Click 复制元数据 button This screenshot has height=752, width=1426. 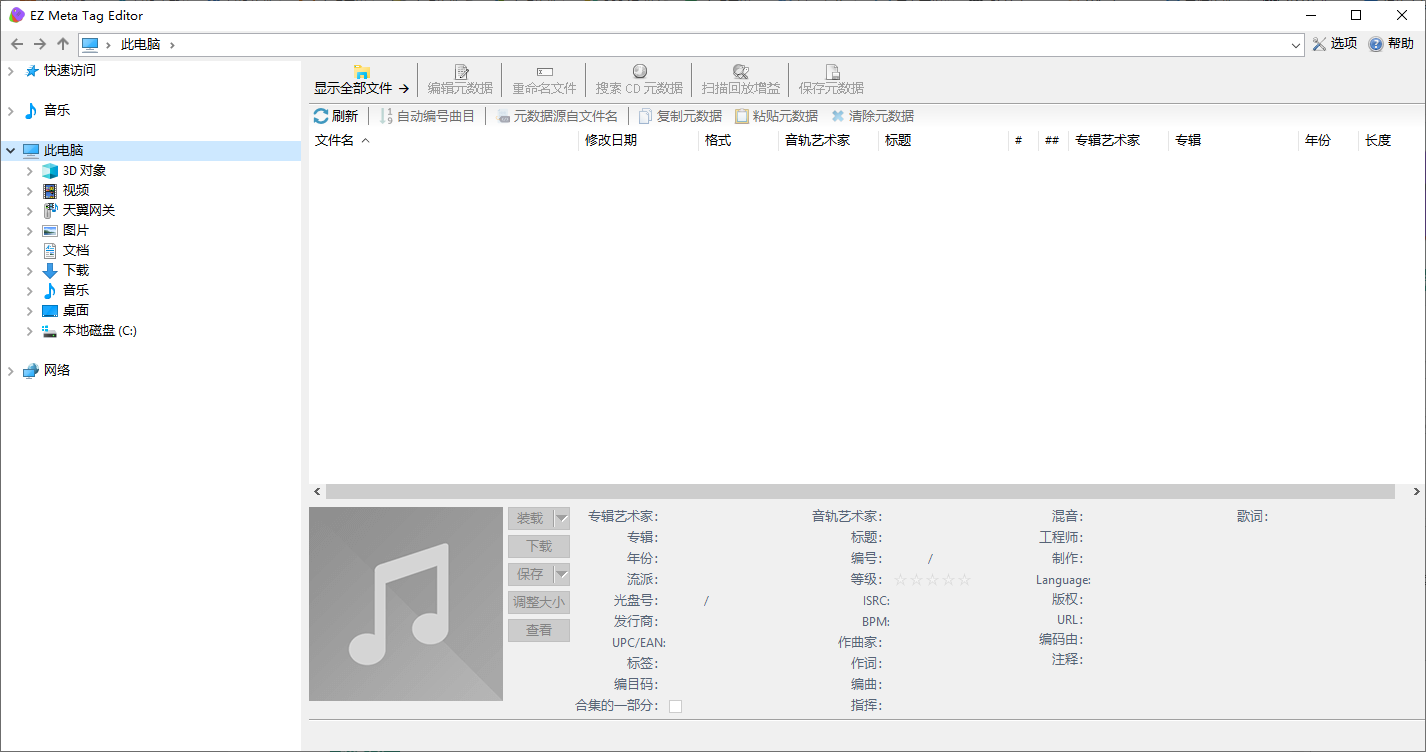coord(680,116)
